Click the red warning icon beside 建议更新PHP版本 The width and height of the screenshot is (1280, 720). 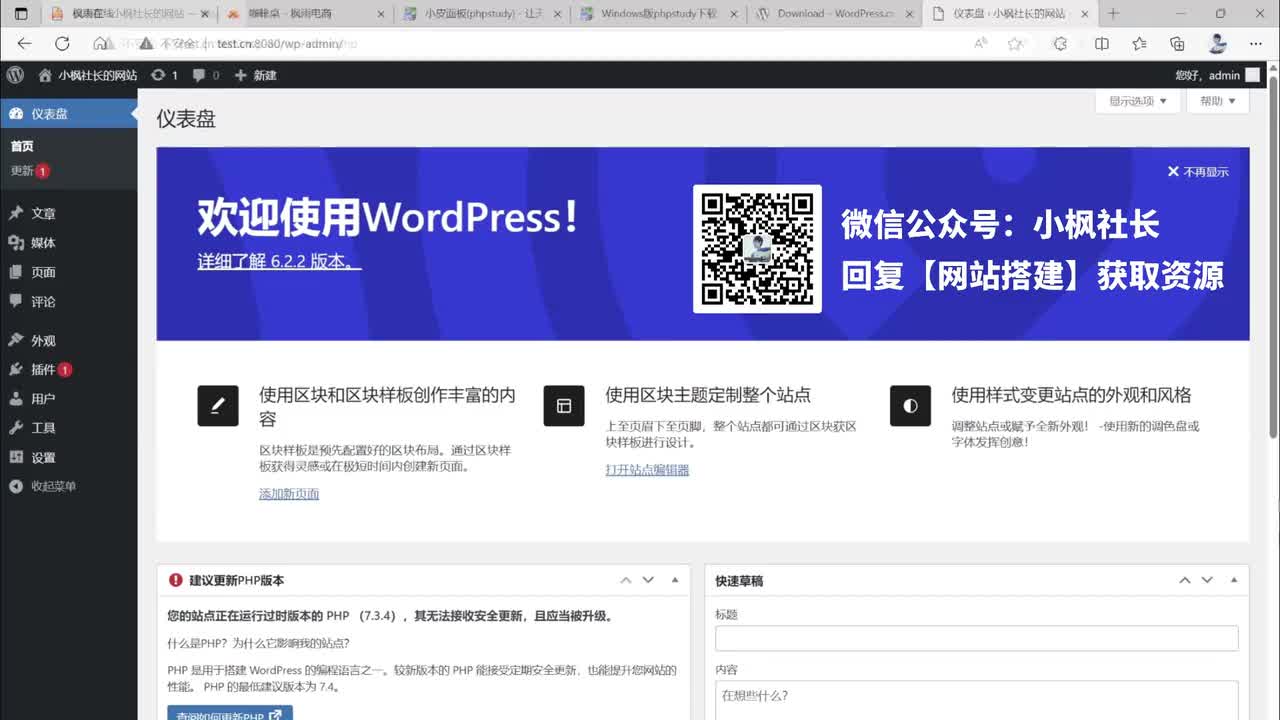pos(176,580)
